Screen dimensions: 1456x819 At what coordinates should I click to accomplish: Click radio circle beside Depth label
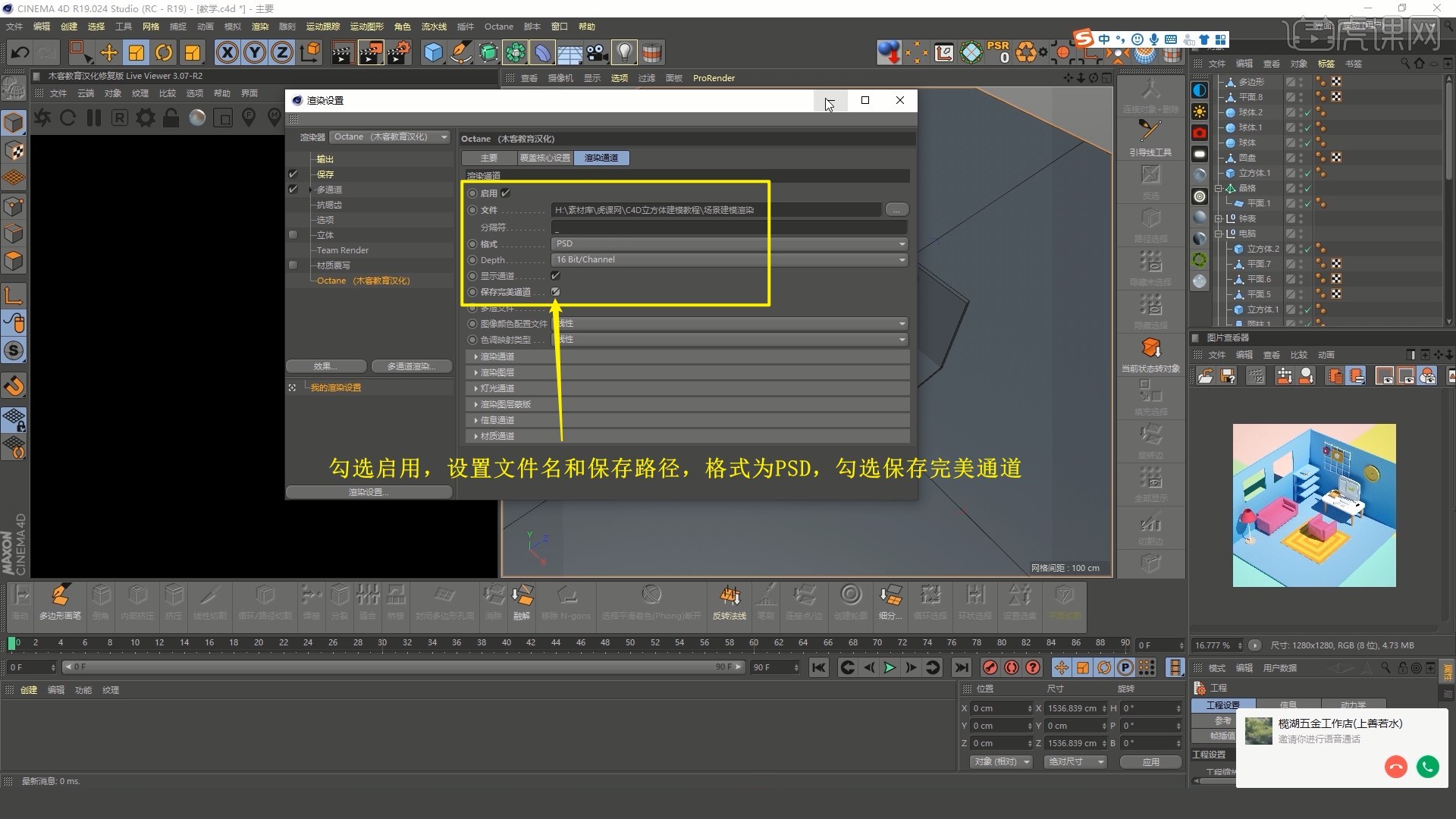(472, 260)
